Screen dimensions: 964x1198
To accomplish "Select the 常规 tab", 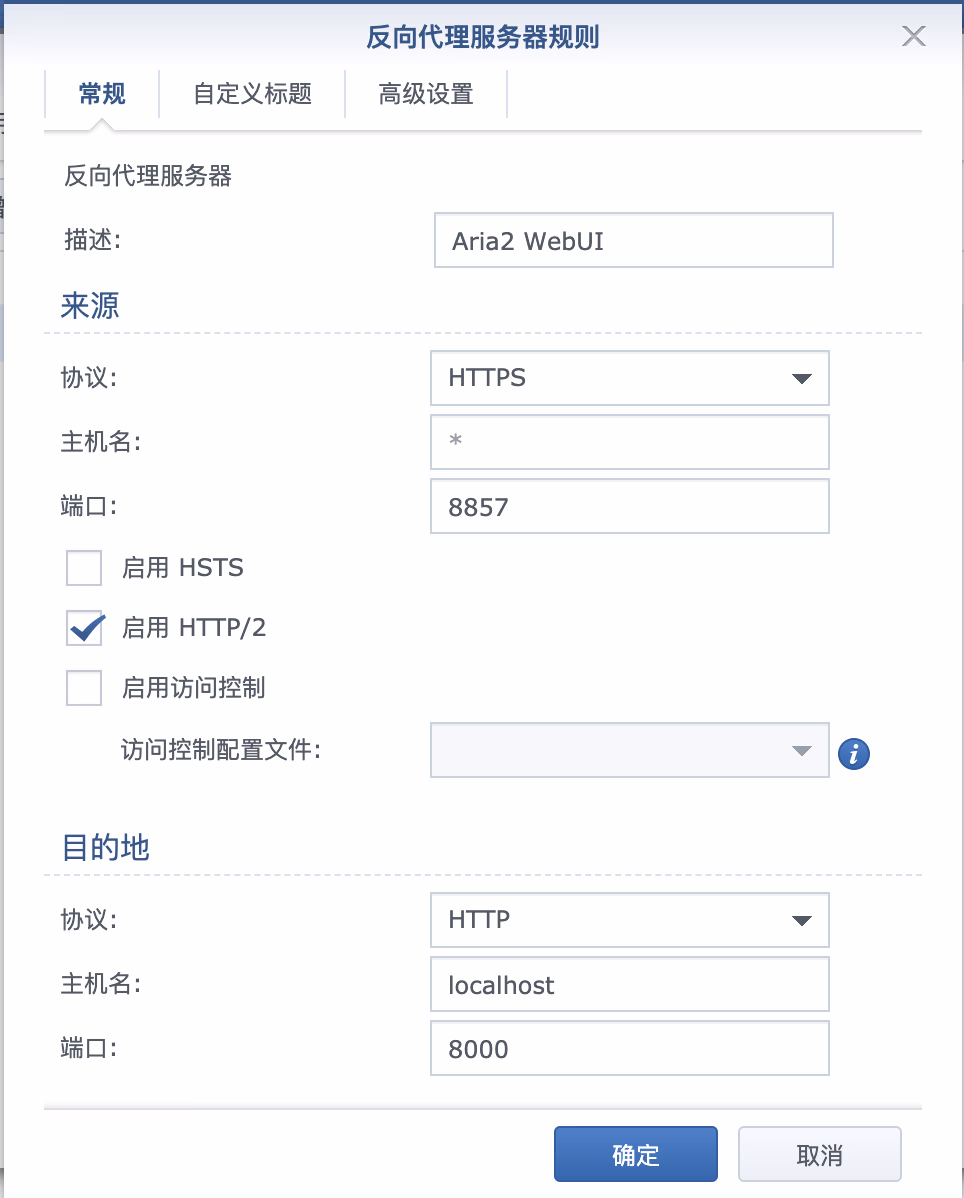I will tap(102, 94).
